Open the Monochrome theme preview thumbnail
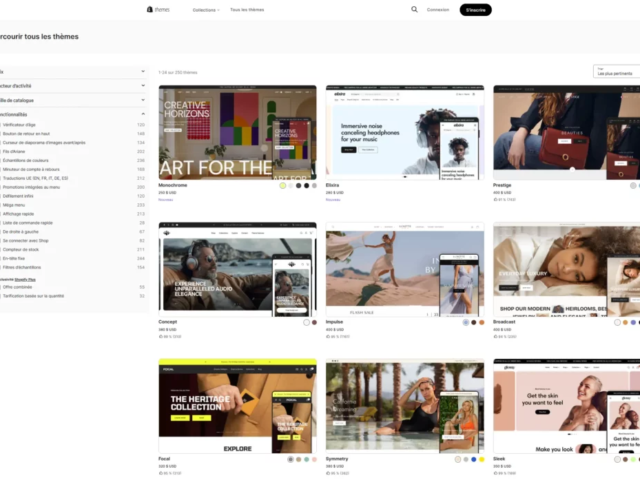This screenshot has width=640, height=480. tap(237, 132)
